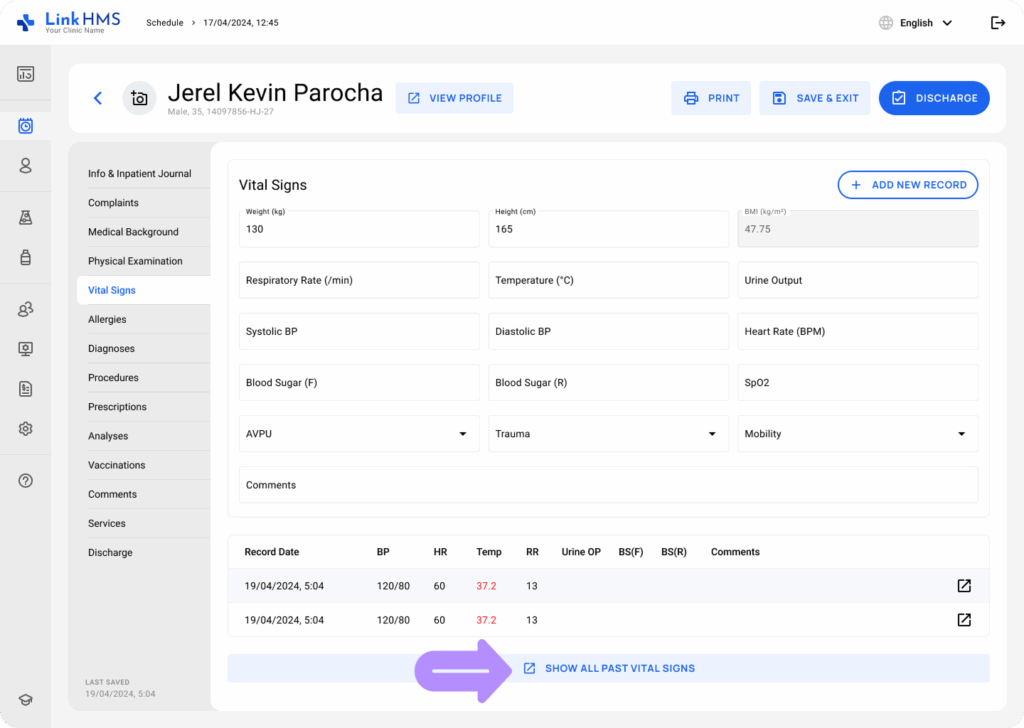The width and height of the screenshot is (1024, 728).
Task: Open the staff users sidebar icon
Action: coord(25,309)
